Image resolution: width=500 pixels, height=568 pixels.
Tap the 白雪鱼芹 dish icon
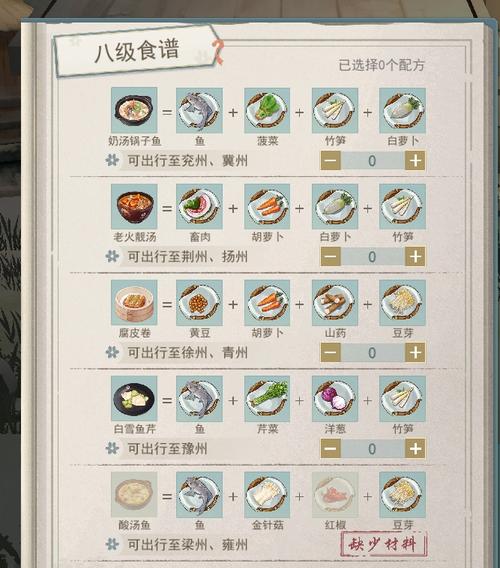coord(134,398)
